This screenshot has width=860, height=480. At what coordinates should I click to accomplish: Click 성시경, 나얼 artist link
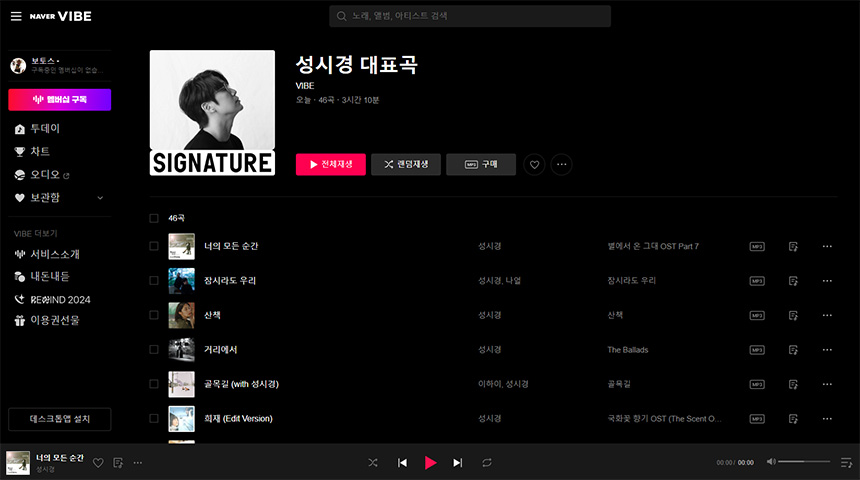[499, 281]
